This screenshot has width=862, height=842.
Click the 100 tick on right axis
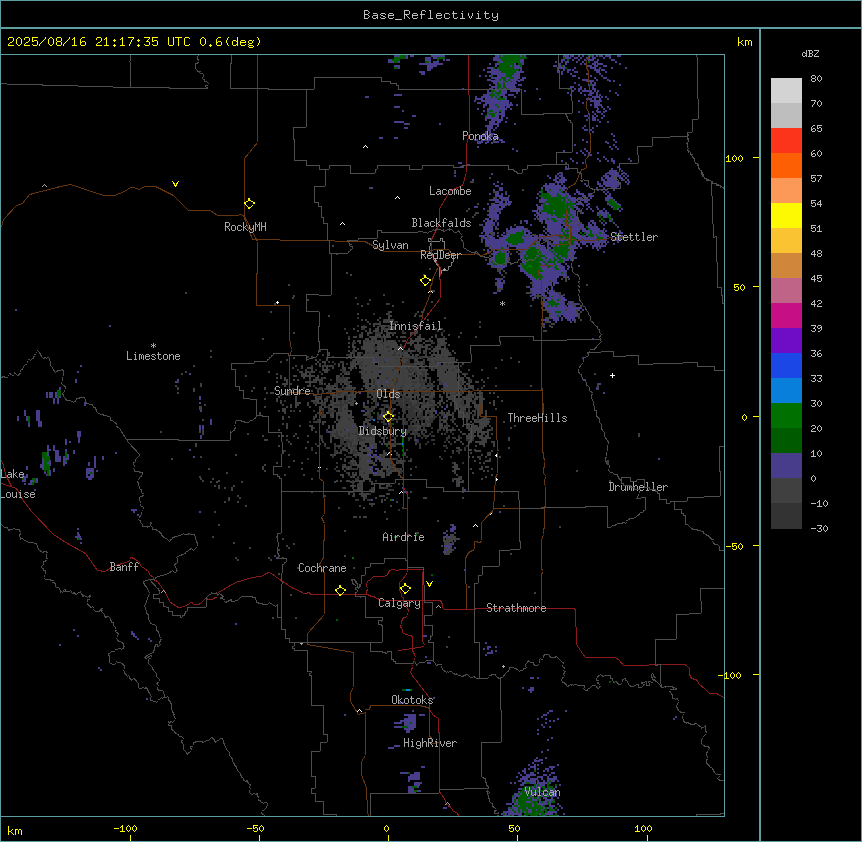tap(734, 158)
